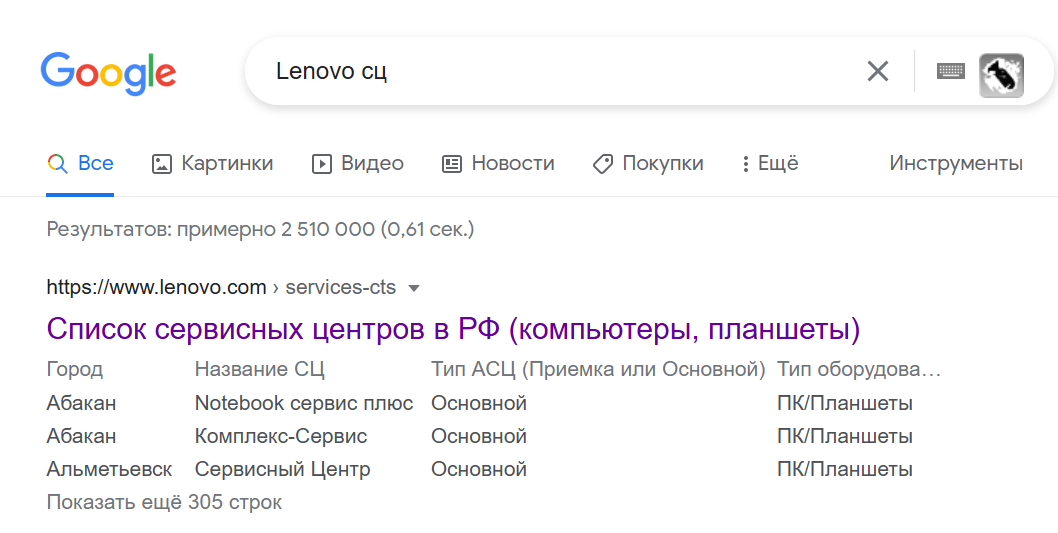Select the Все results tab
Image resolution: width=1058 pixels, height=533 pixels.
coord(95,163)
